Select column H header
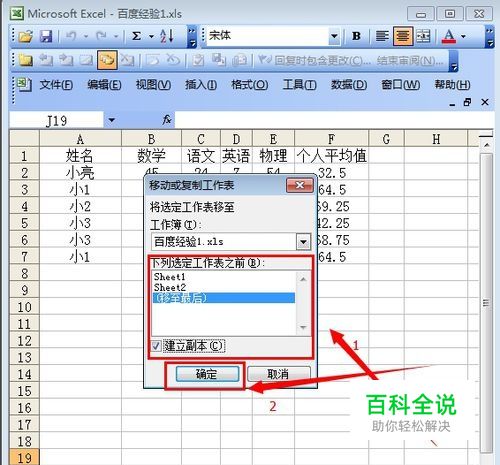Image resolution: width=500 pixels, height=465 pixels. click(x=436, y=139)
